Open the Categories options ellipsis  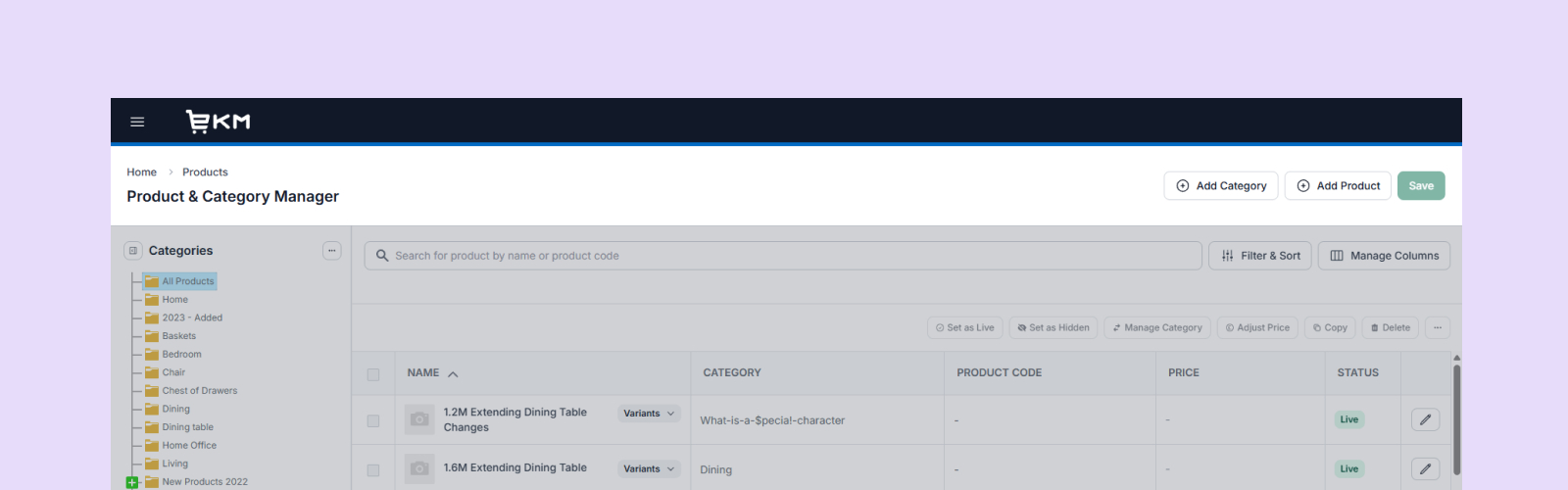pos(332,251)
